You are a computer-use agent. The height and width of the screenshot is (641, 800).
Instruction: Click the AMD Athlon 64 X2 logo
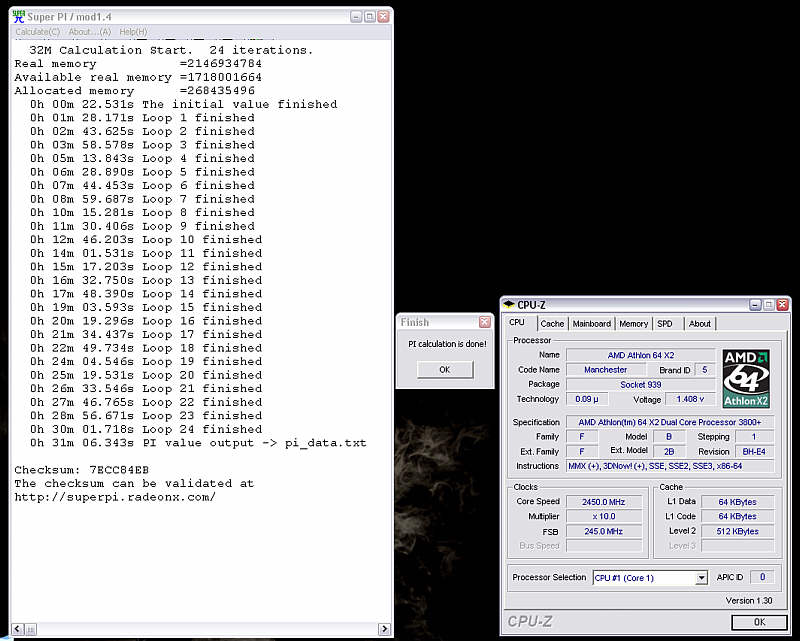pyautogui.click(x=746, y=378)
